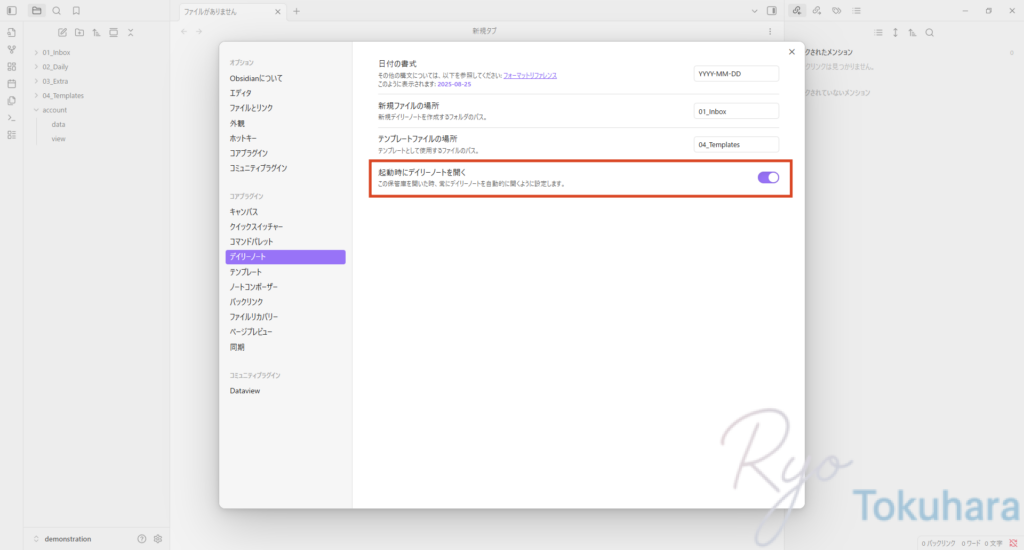Toggle the left sidebar collapse icon
The height and width of the screenshot is (550, 1024).
pos(11,10)
